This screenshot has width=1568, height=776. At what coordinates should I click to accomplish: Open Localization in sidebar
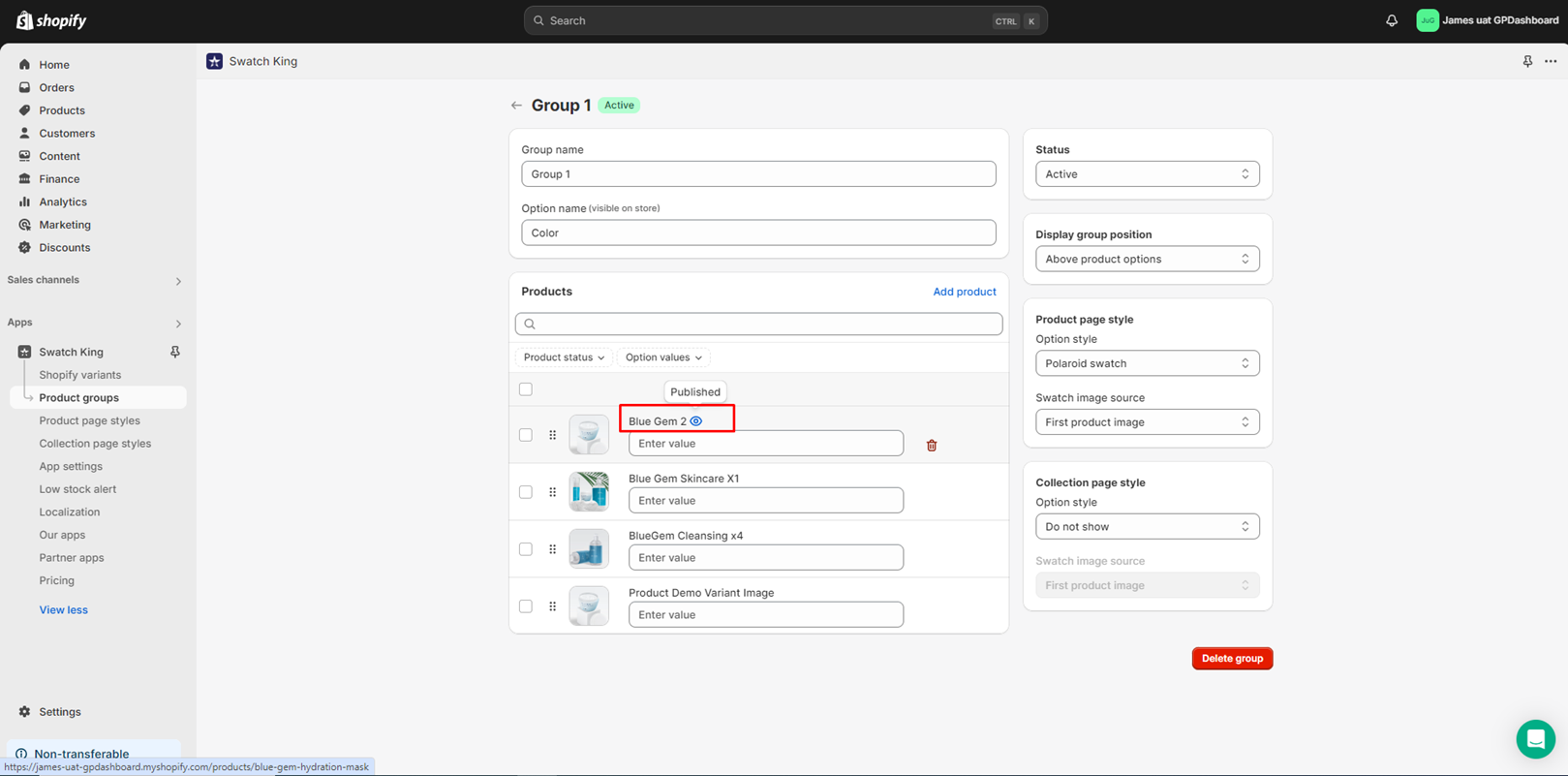pyautogui.click(x=69, y=512)
